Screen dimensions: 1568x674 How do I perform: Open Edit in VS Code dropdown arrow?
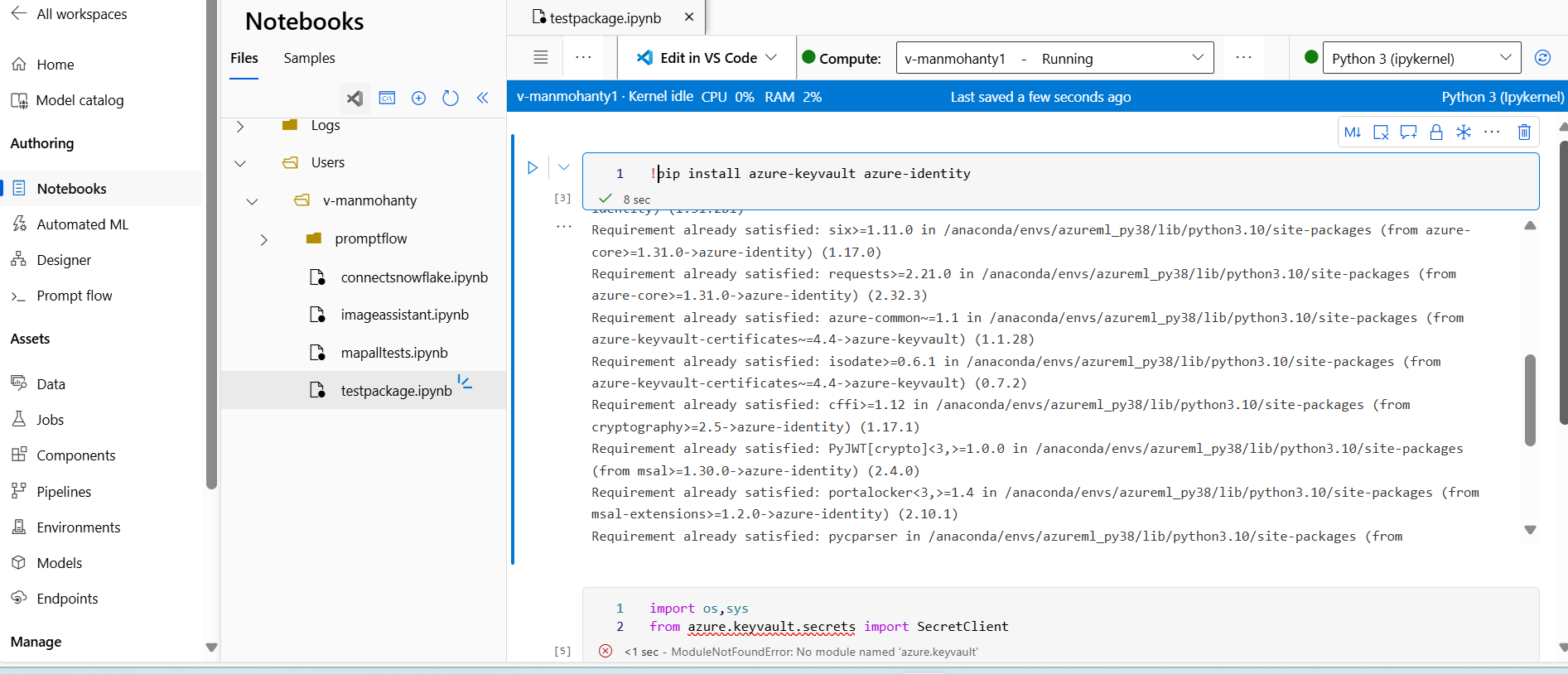click(772, 57)
